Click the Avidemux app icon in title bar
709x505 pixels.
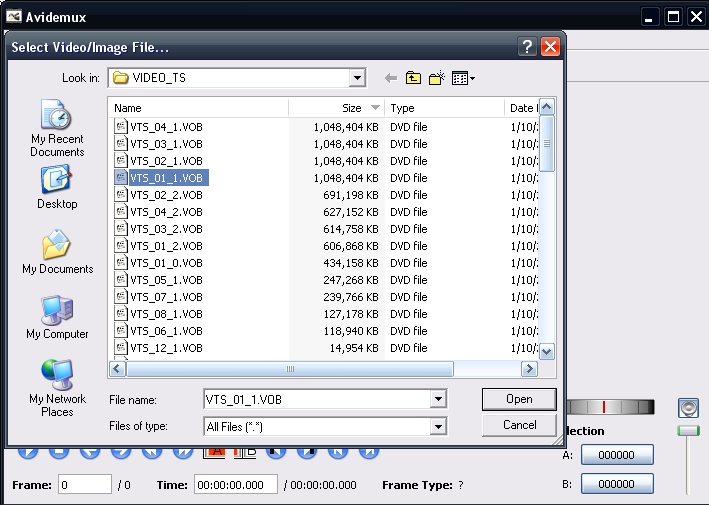[x=14, y=17]
